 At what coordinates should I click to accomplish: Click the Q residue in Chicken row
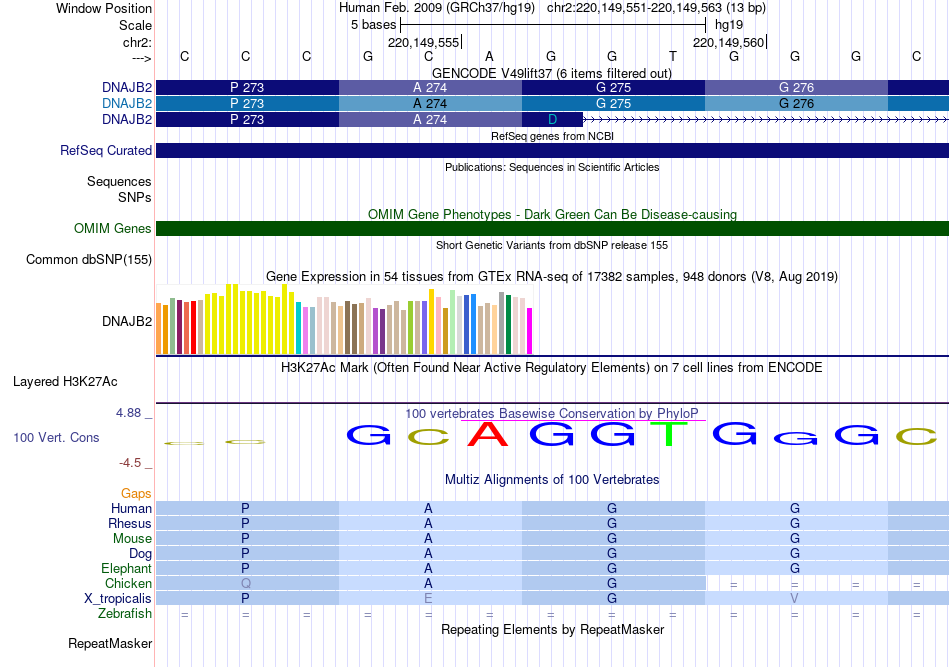pyautogui.click(x=245, y=583)
